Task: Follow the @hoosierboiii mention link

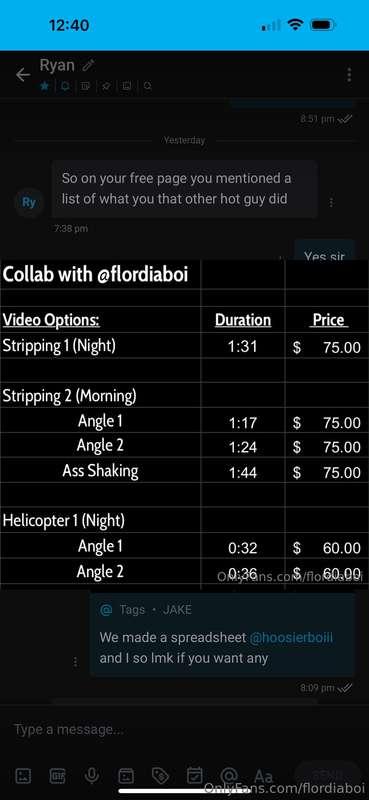Action: (291, 637)
